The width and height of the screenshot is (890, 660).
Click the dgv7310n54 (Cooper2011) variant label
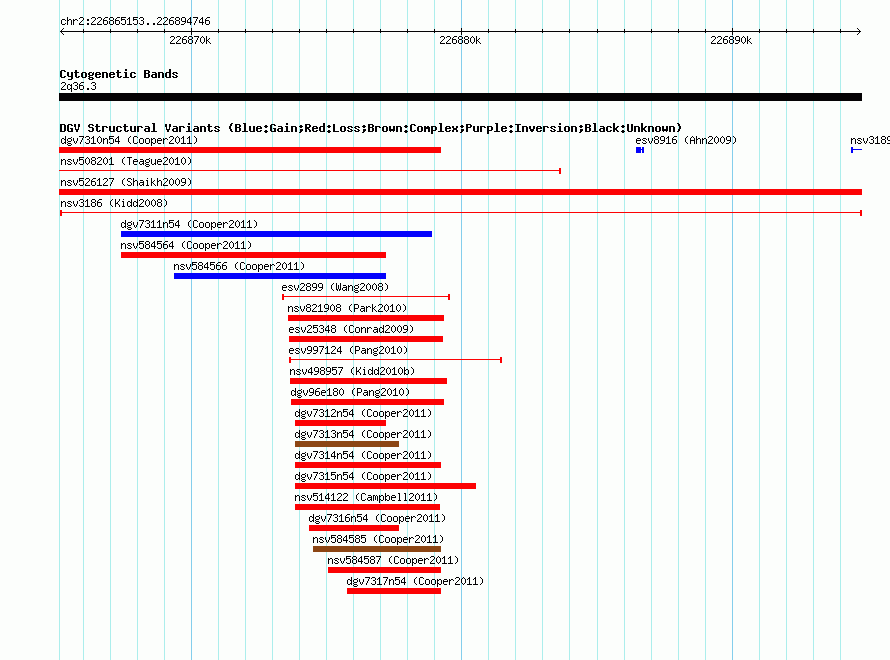pyautogui.click(x=129, y=140)
